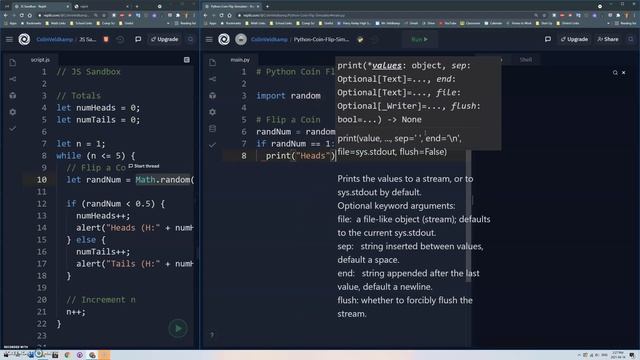Reload the page in right browser window
This screenshot has width=640, height=360.
[221, 16]
